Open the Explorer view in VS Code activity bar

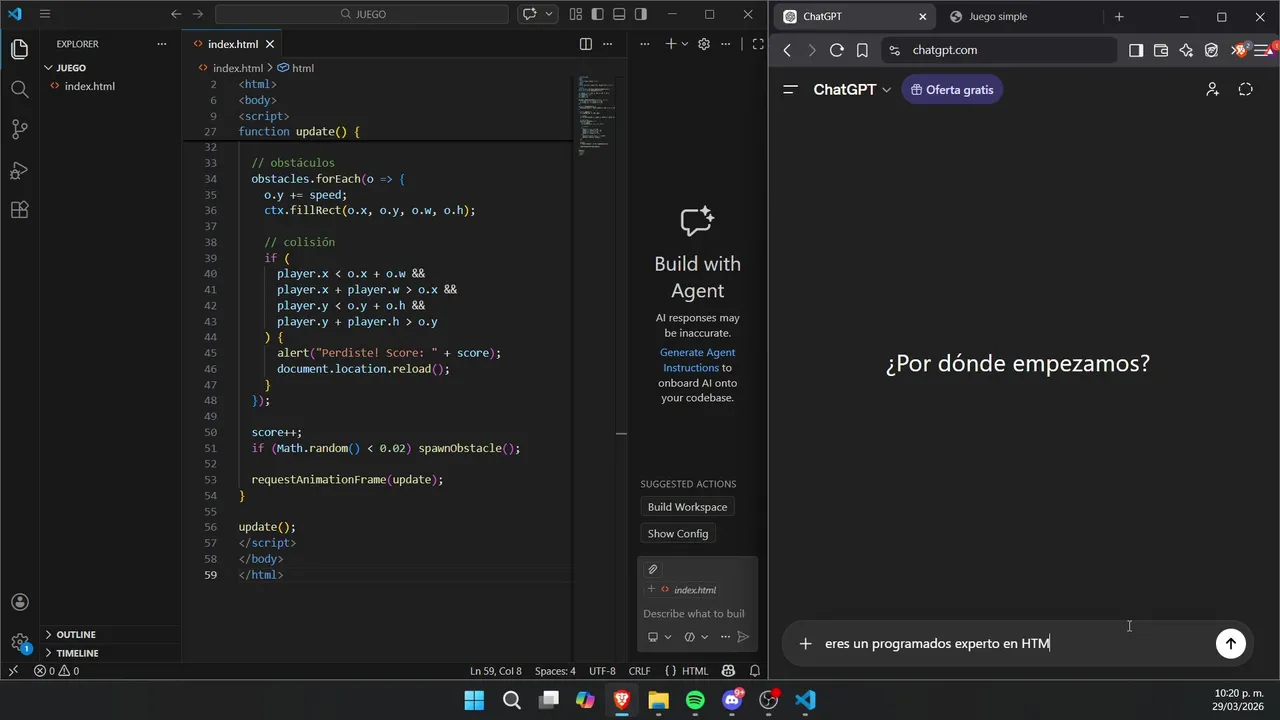(19, 49)
